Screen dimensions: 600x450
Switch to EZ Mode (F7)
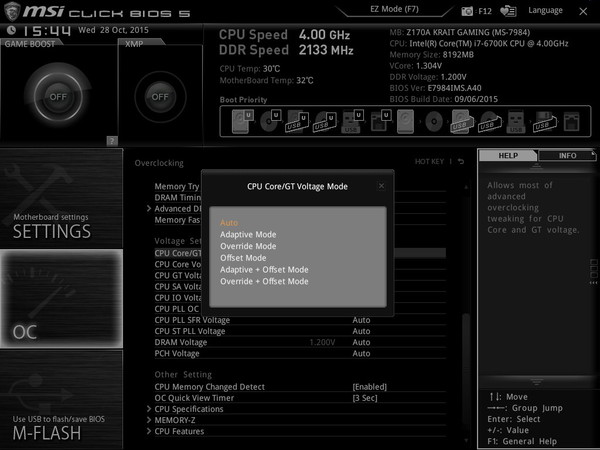(394, 9)
